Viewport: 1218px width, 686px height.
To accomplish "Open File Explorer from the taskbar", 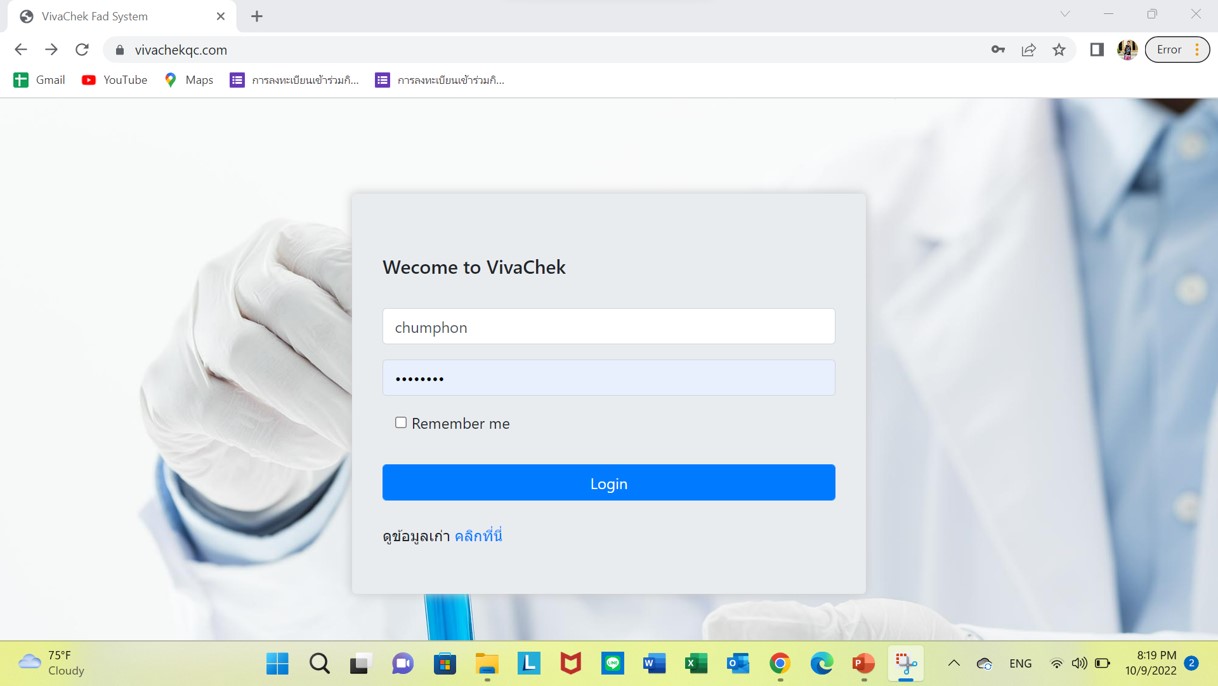I will (x=487, y=663).
